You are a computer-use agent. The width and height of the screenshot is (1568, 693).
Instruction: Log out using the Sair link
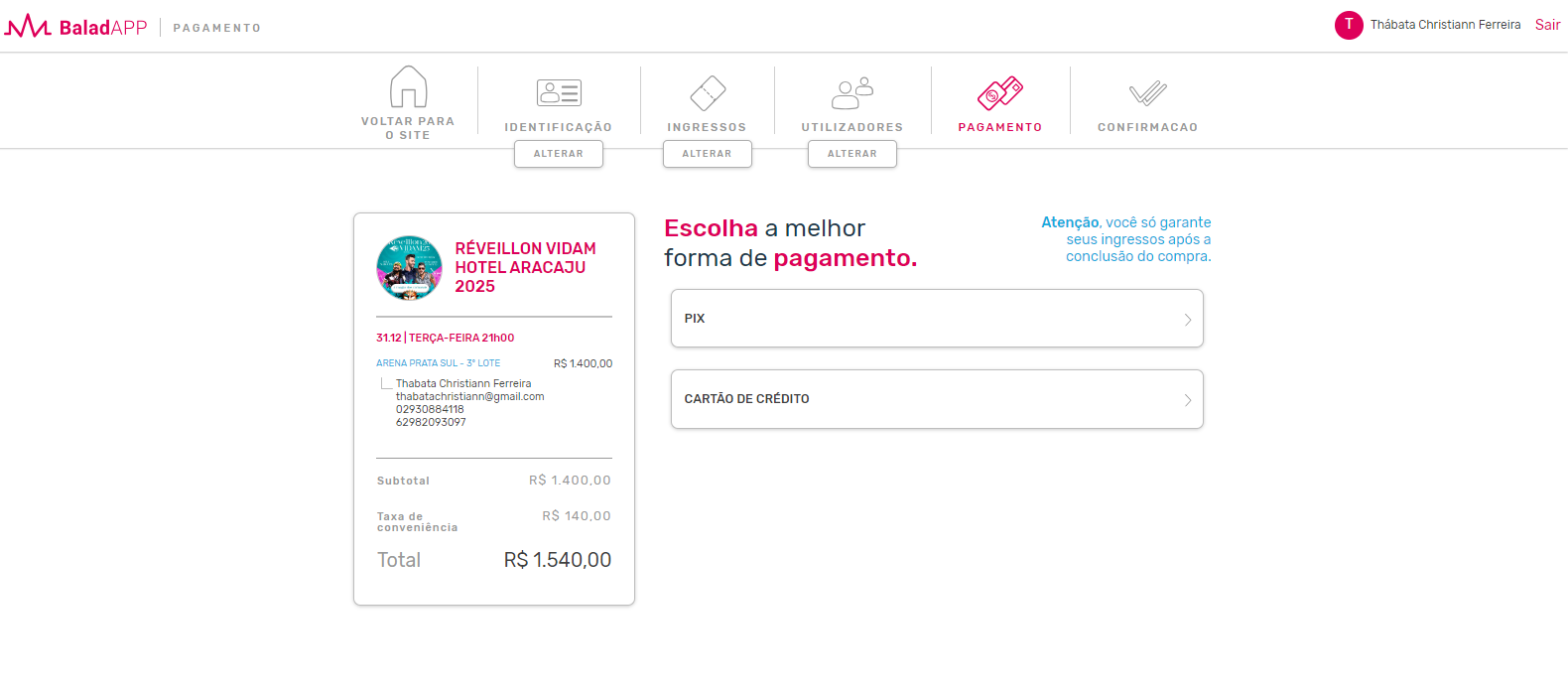pos(1547,25)
